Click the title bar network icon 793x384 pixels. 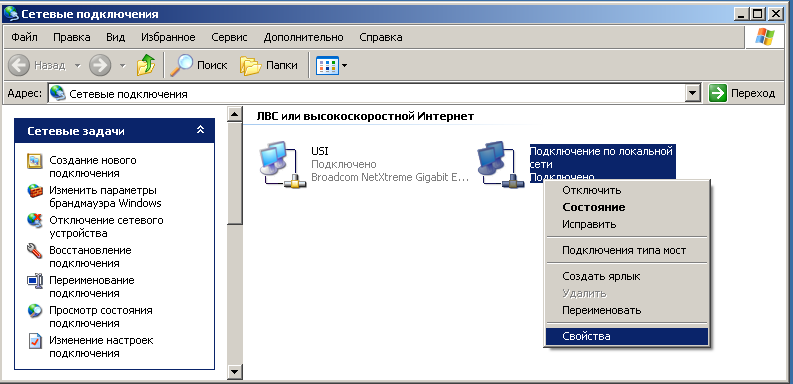coord(11,14)
